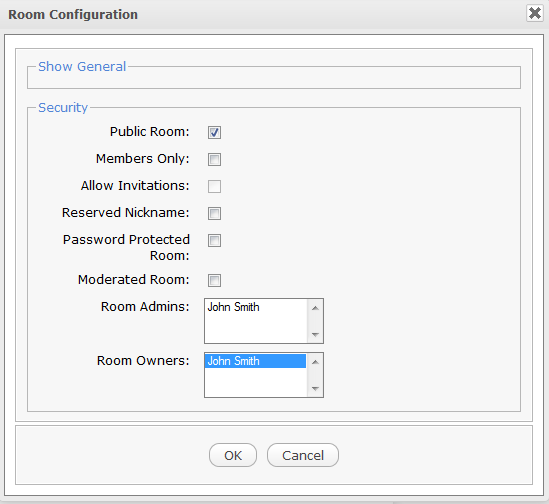This screenshot has width=549, height=504.
Task: Click the Security section heading
Action: [63, 108]
